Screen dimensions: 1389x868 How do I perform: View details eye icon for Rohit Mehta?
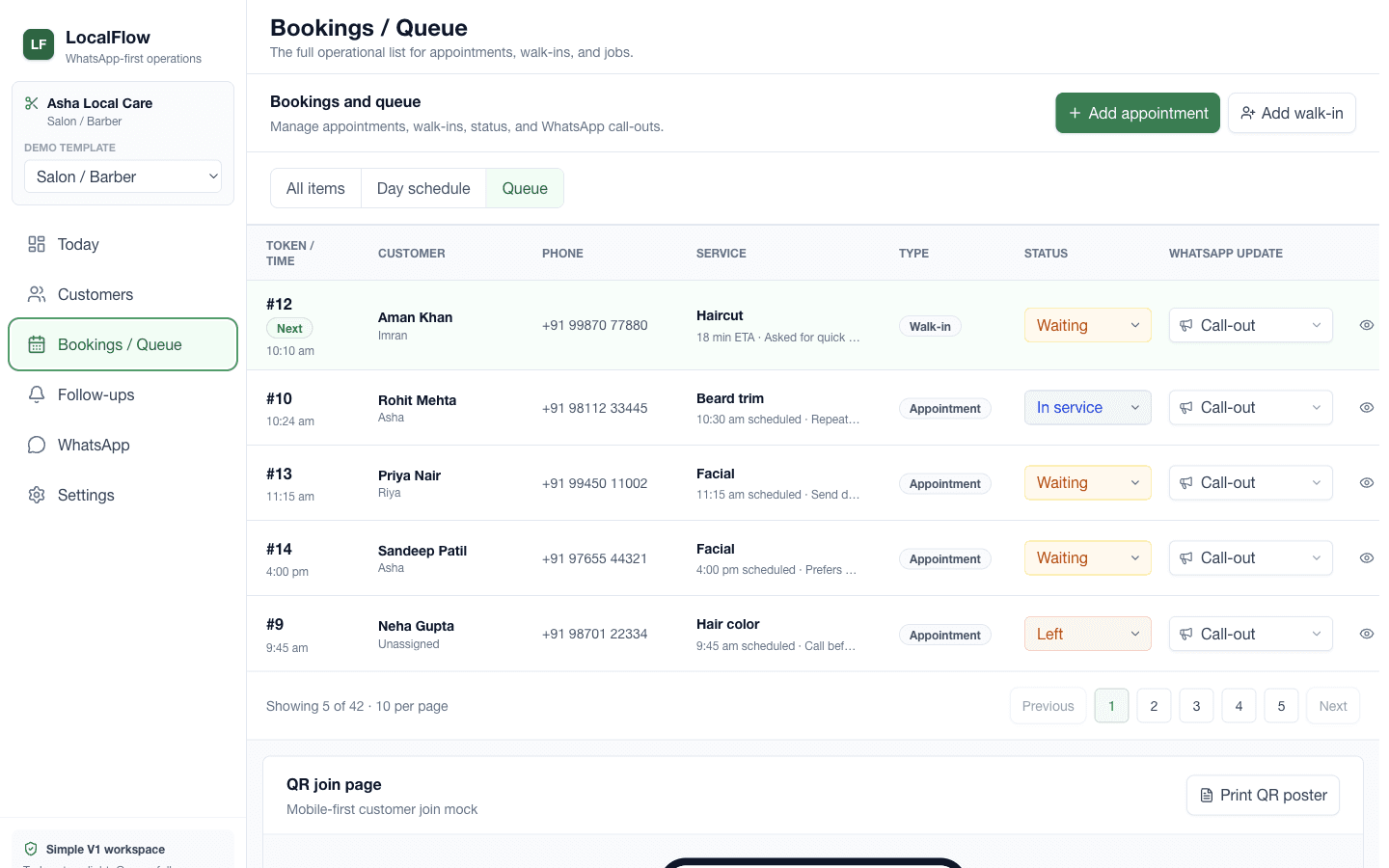pyautogui.click(x=1367, y=407)
